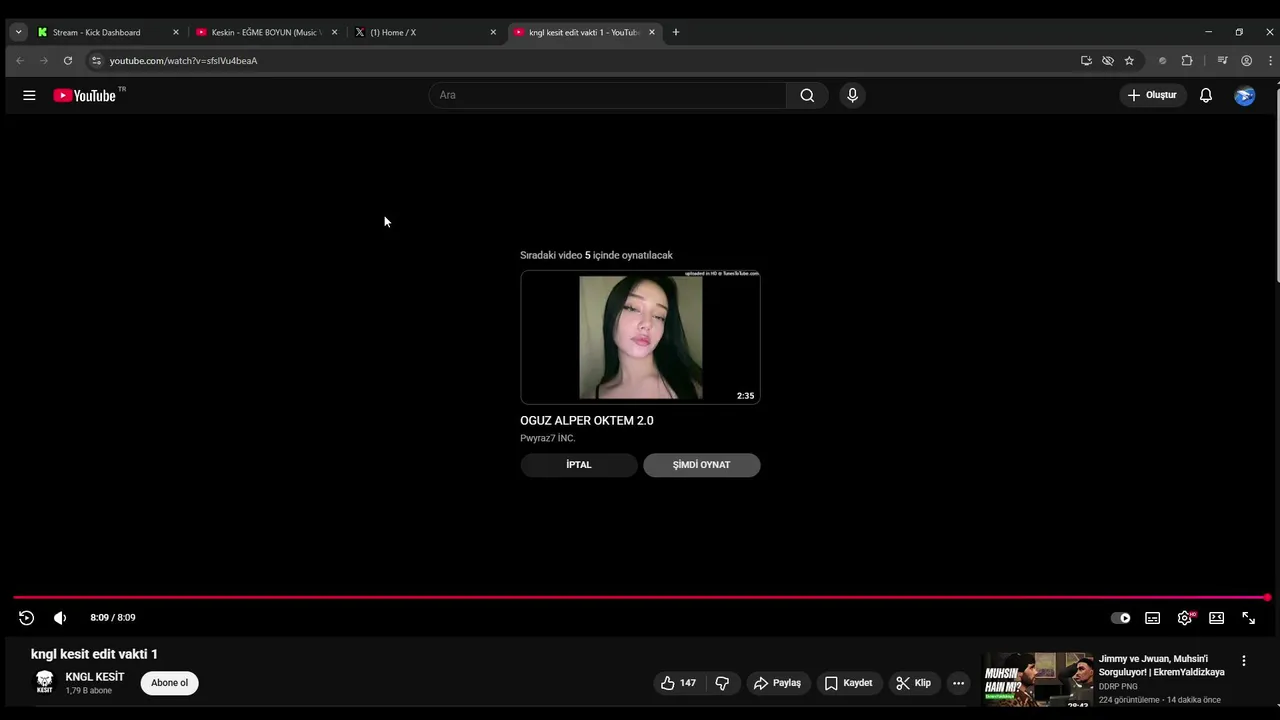This screenshot has height=720, width=1280.
Task: Play next video with ŞİMDİ OYNAT
Action: [x=701, y=465]
